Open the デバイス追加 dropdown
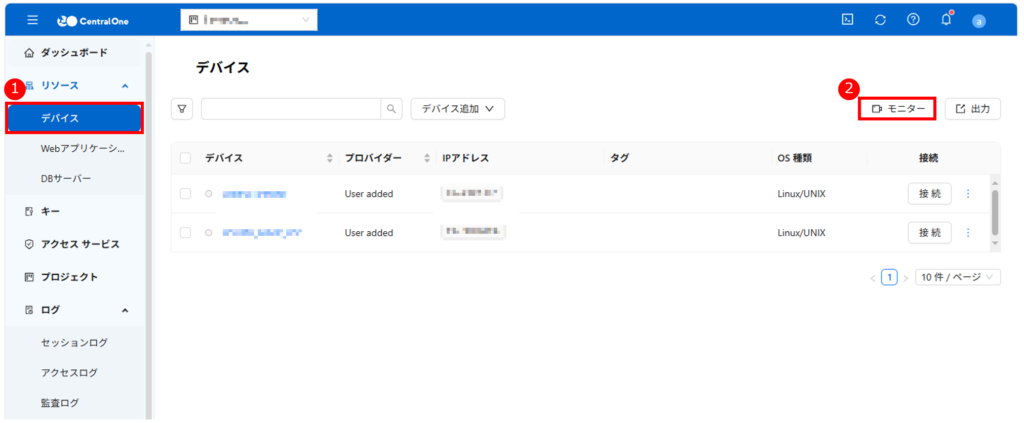 point(457,109)
